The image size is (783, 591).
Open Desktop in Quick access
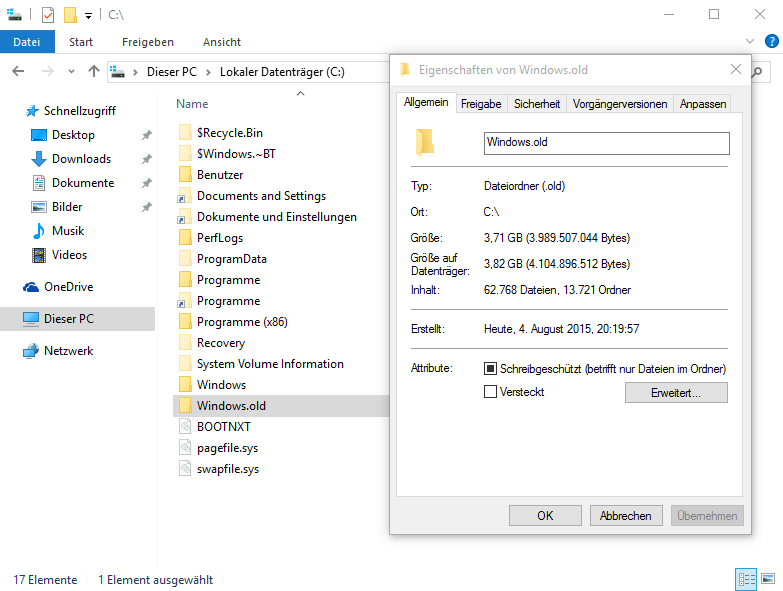pyautogui.click(x=73, y=135)
